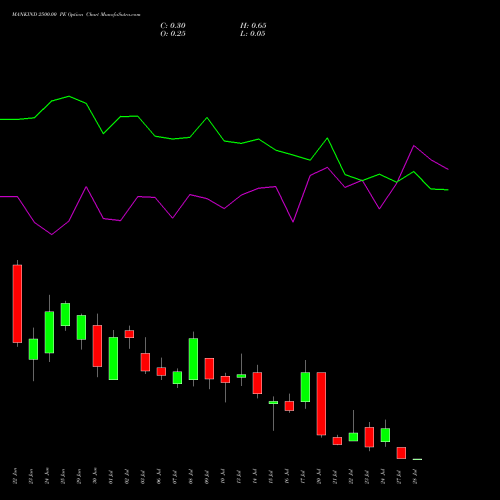Click the tall red candle above 22 Jun
This screenshot has height=500, width=500.
[x=17, y=304]
